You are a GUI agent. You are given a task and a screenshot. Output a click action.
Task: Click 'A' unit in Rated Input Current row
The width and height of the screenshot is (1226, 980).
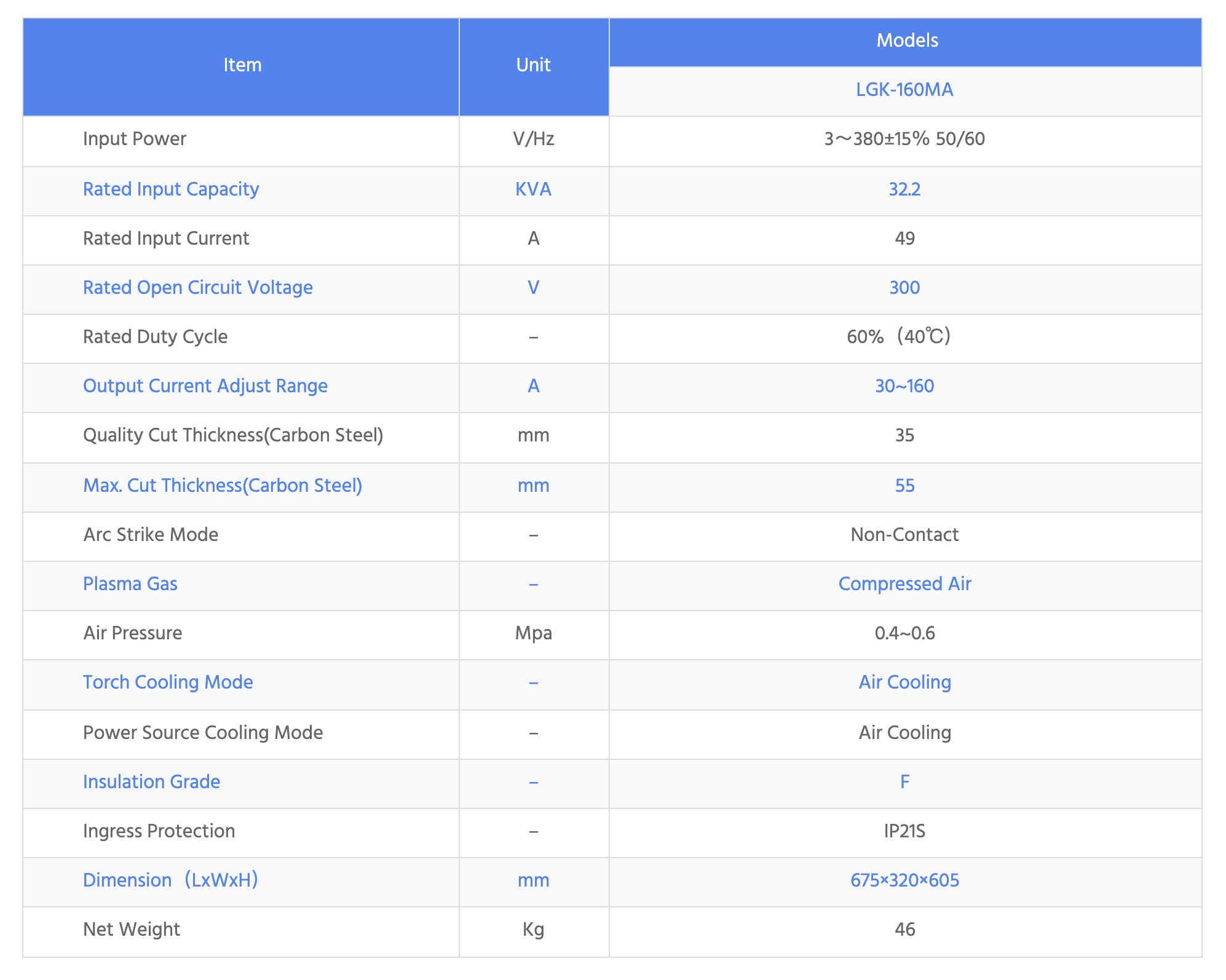(534, 239)
